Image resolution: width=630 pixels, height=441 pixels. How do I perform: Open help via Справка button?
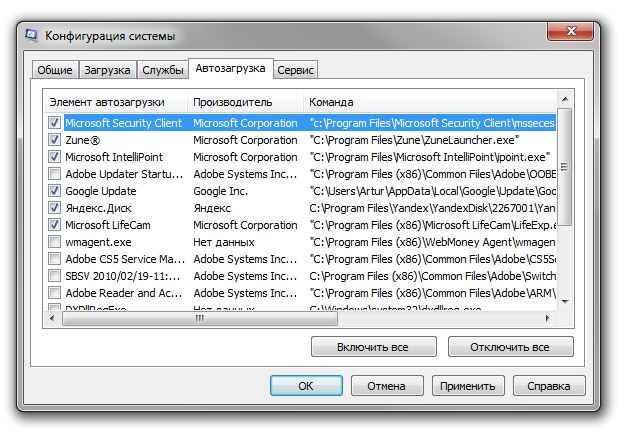pyautogui.click(x=549, y=386)
